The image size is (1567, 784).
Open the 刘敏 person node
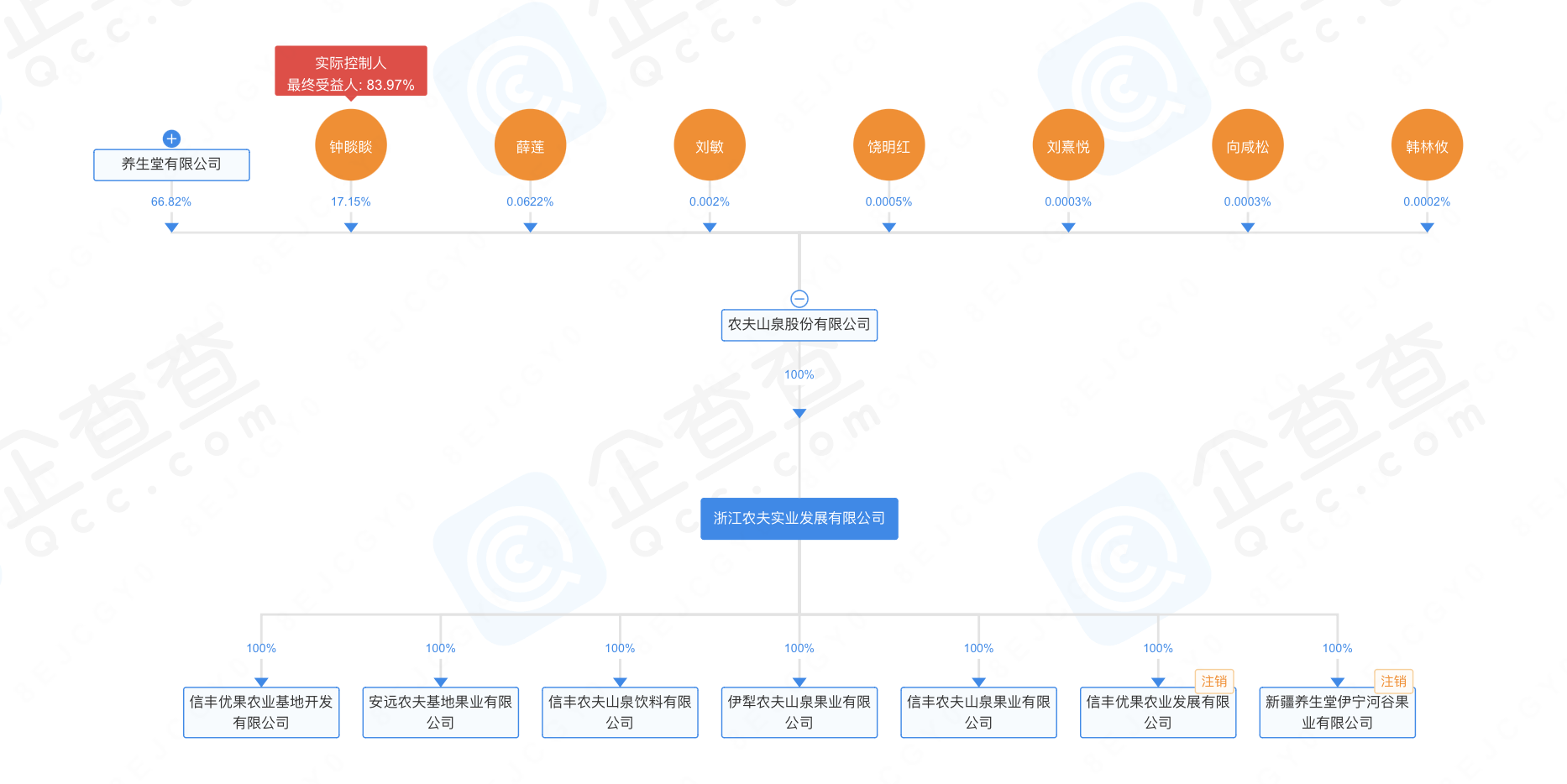[710, 145]
